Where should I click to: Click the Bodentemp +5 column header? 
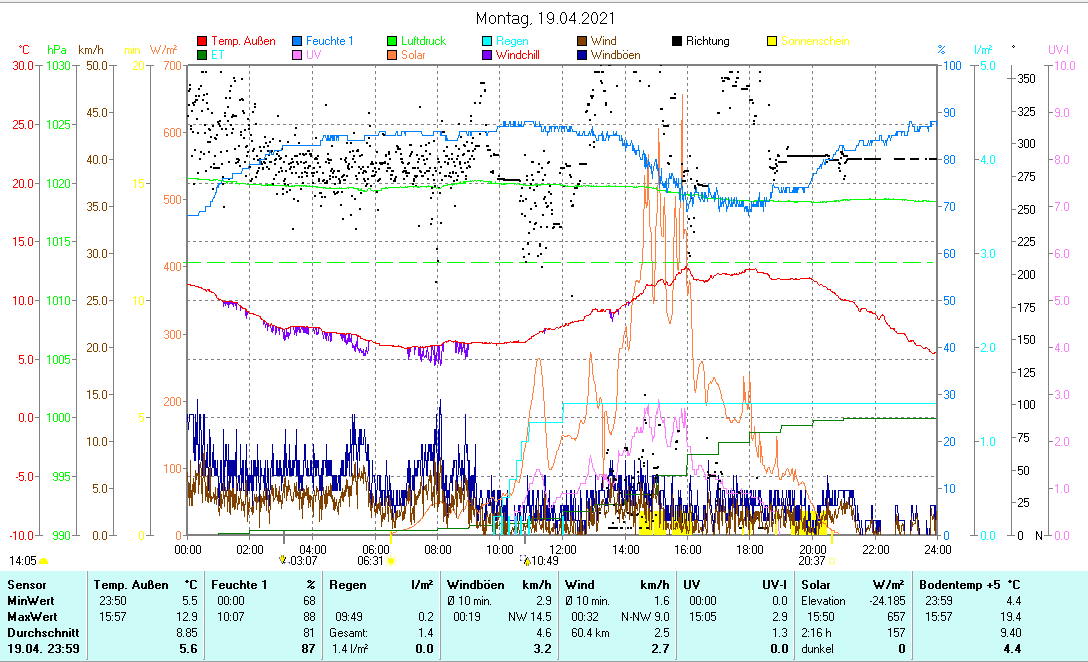(x=970, y=584)
